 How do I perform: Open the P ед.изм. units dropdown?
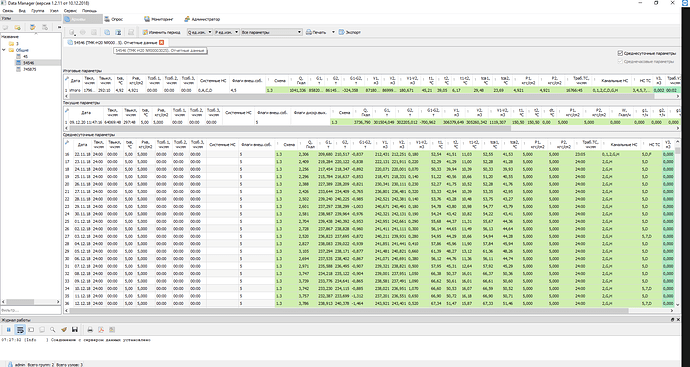click(x=227, y=32)
